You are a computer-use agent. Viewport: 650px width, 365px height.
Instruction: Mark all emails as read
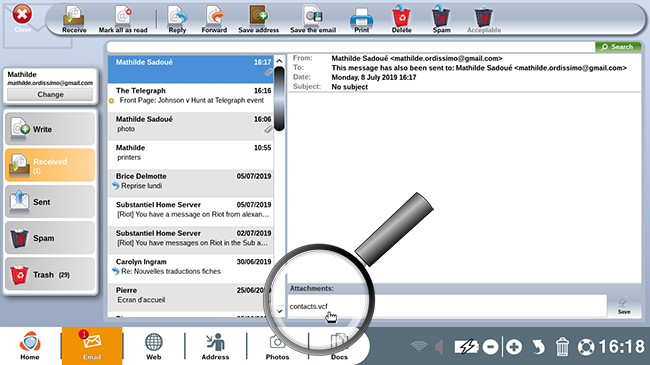tap(123, 19)
